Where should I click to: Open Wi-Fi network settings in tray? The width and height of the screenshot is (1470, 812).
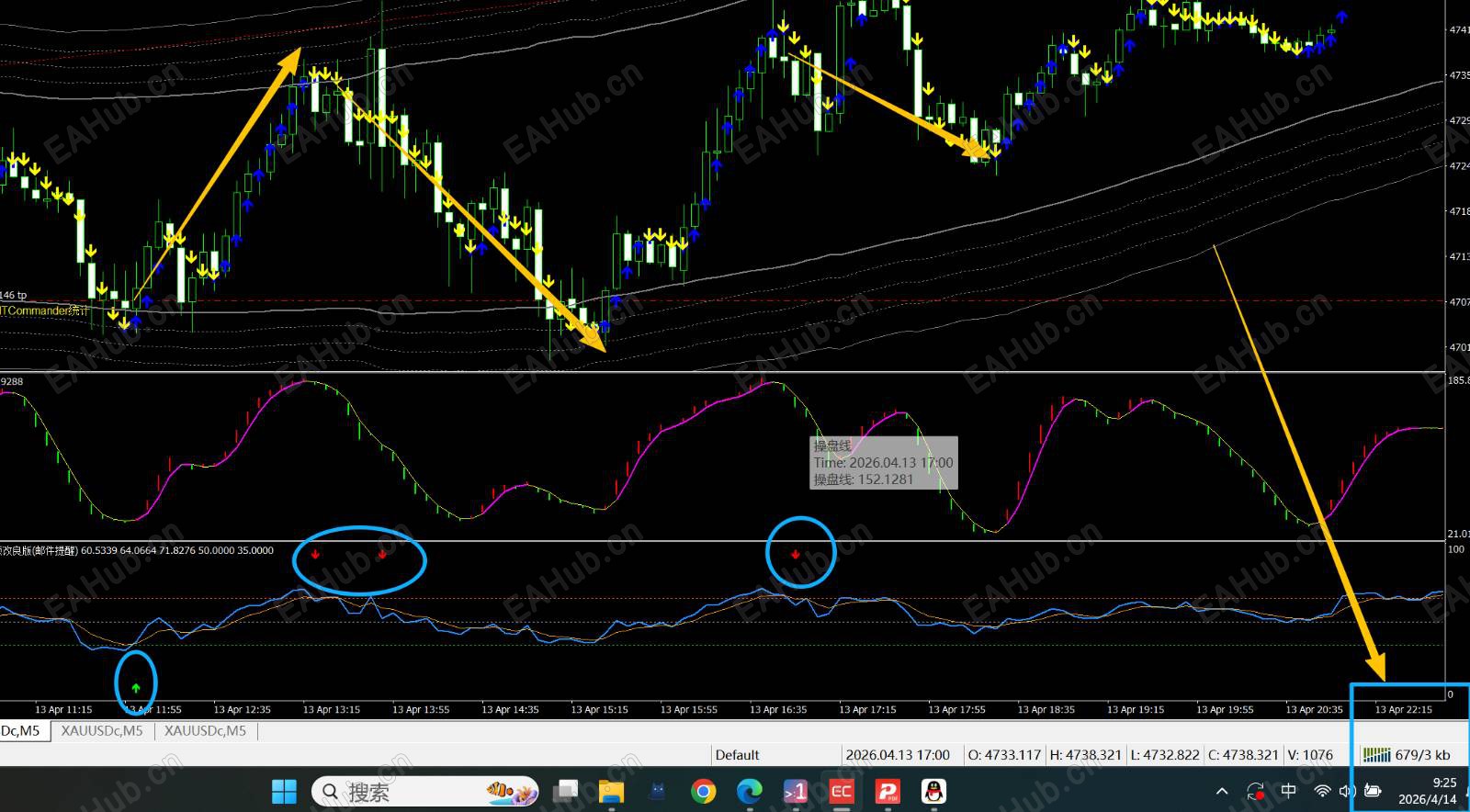point(1322,791)
